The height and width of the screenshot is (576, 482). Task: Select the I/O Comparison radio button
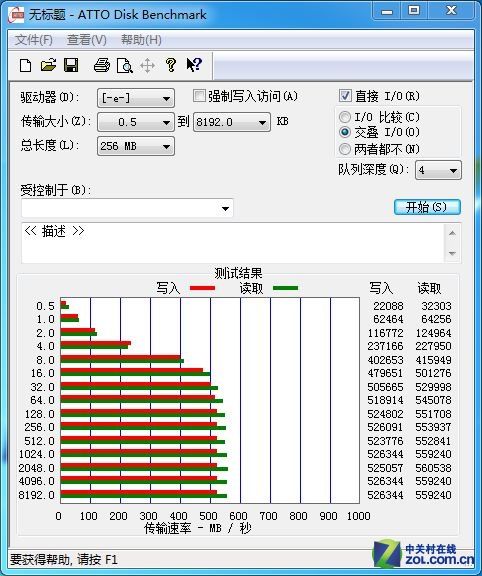tap(345, 117)
